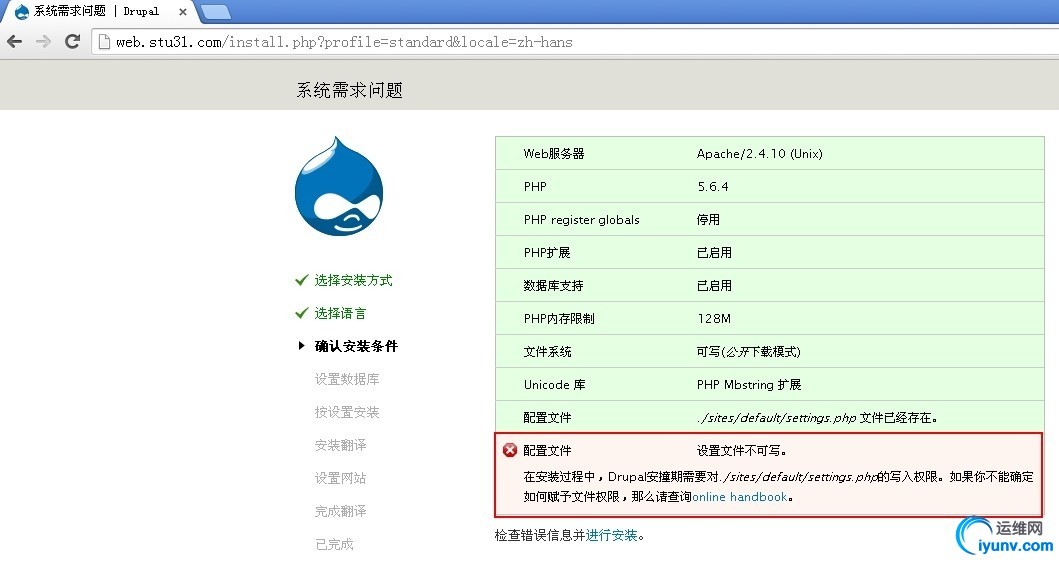Click the browser back arrow

tap(14, 42)
